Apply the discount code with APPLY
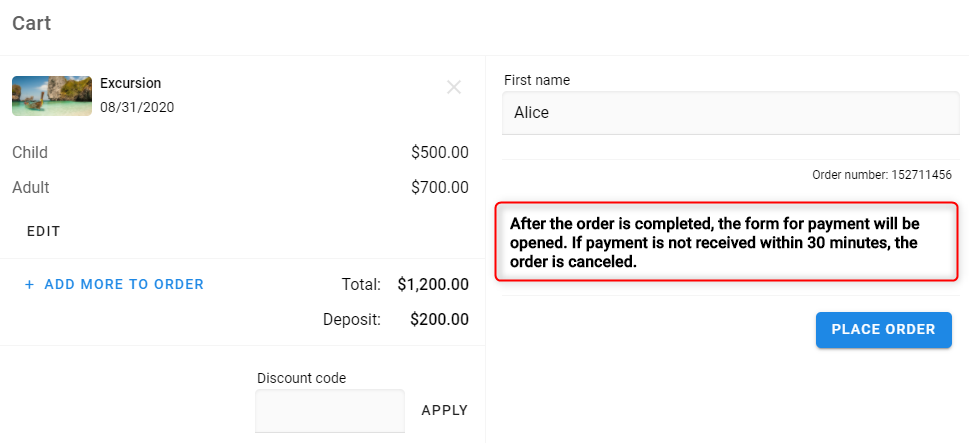The width and height of the screenshot is (969, 443). coord(444,410)
